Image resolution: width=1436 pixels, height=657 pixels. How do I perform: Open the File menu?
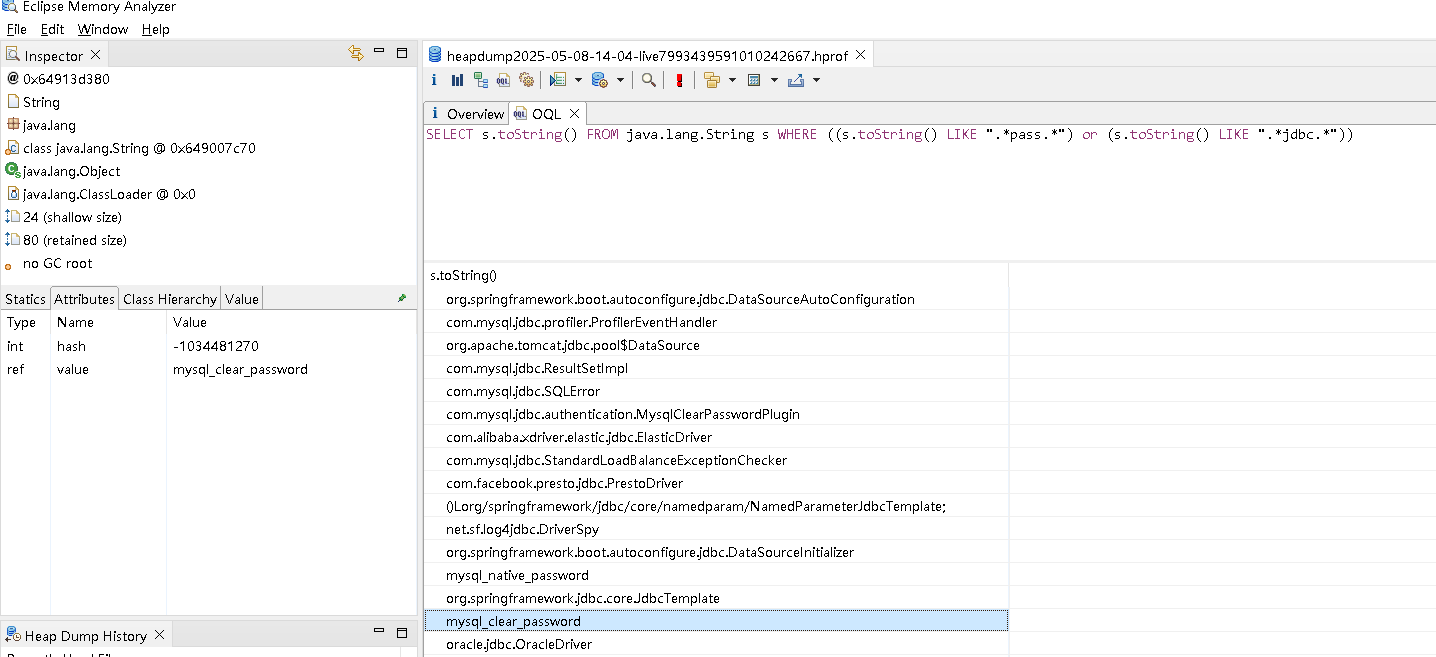coord(16,29)
